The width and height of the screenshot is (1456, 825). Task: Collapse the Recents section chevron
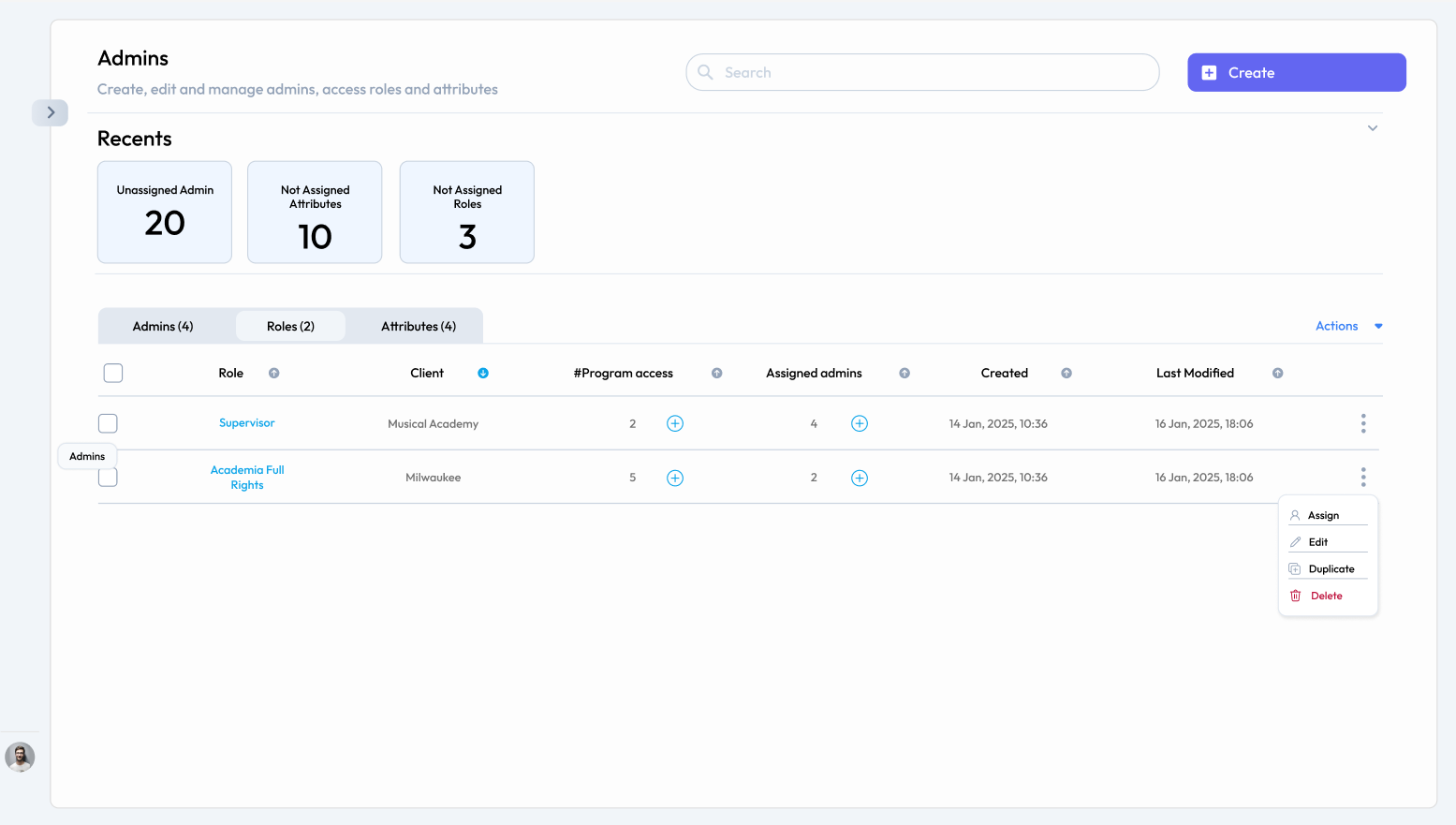click(1372, 128)
